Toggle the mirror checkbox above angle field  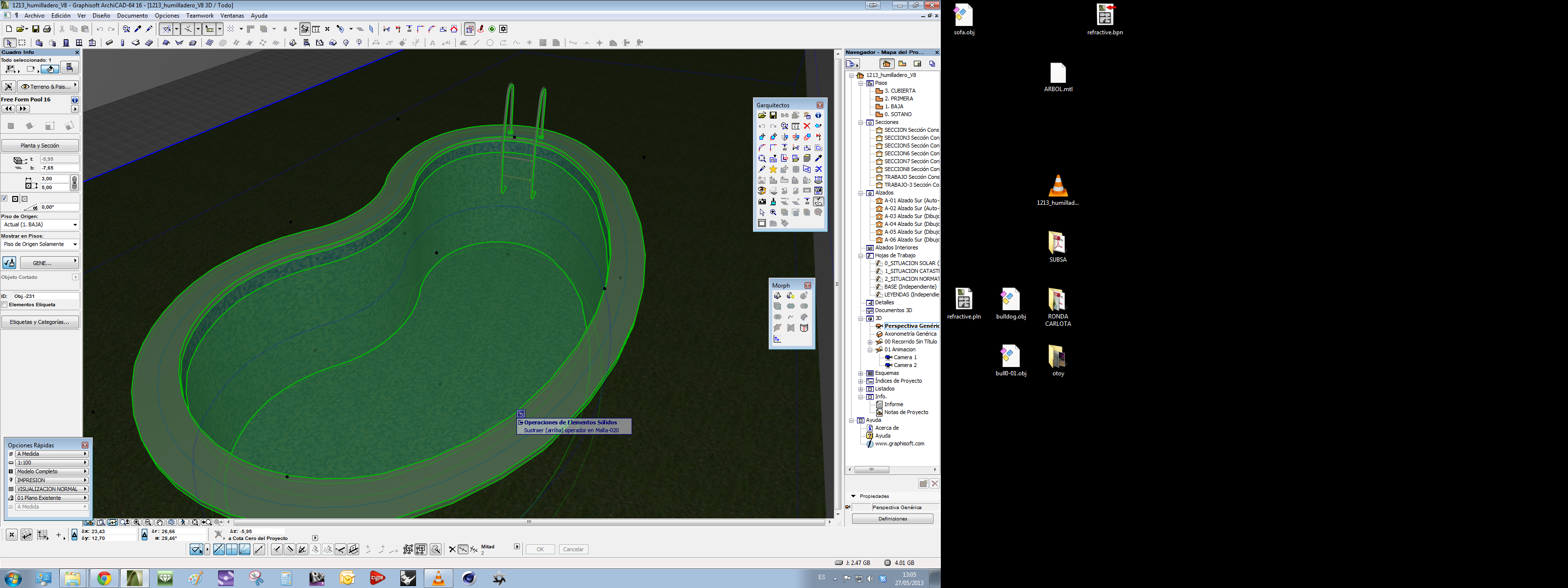click(x=4, y=198)
